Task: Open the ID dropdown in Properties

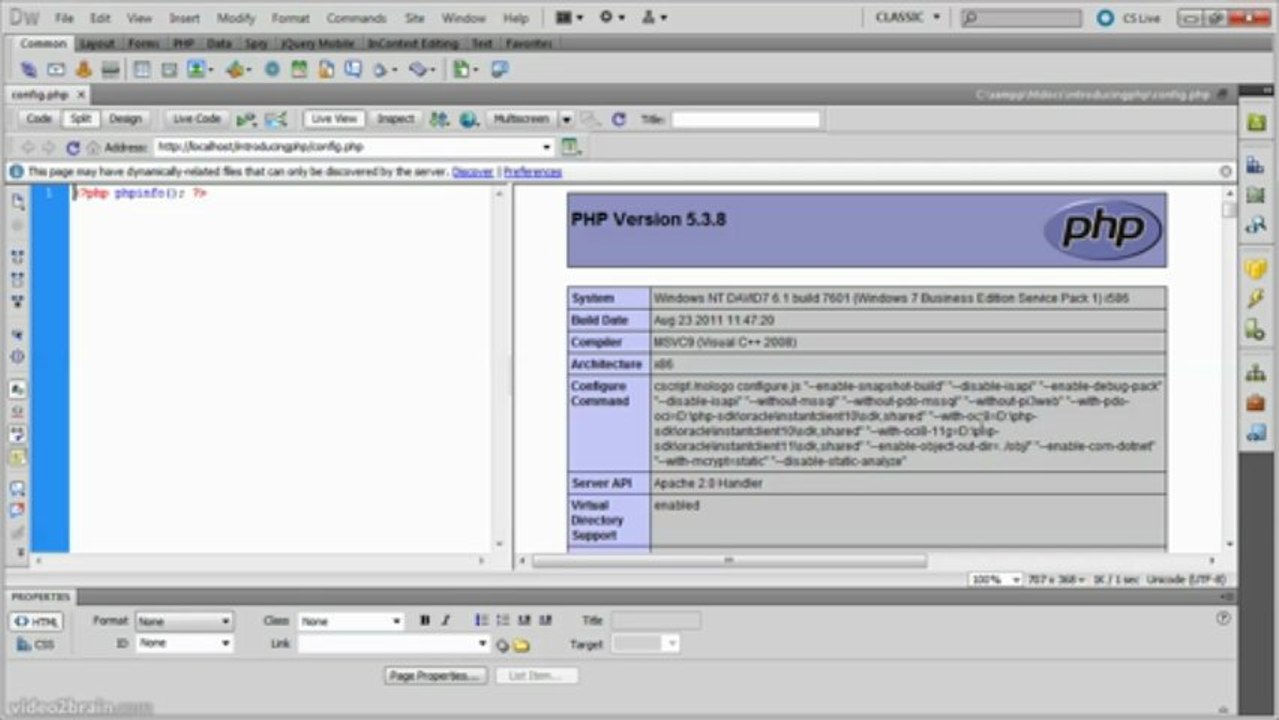Action: tap(185, 643)
